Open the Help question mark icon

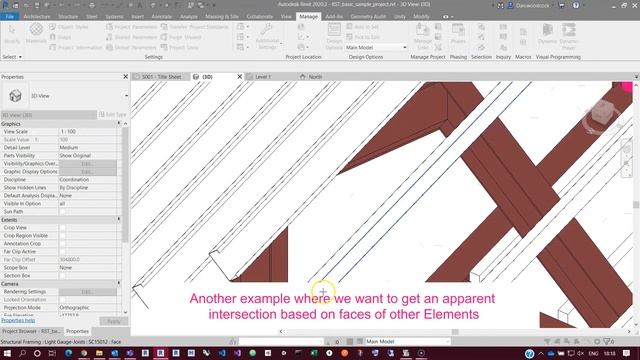tap(576, 6)
